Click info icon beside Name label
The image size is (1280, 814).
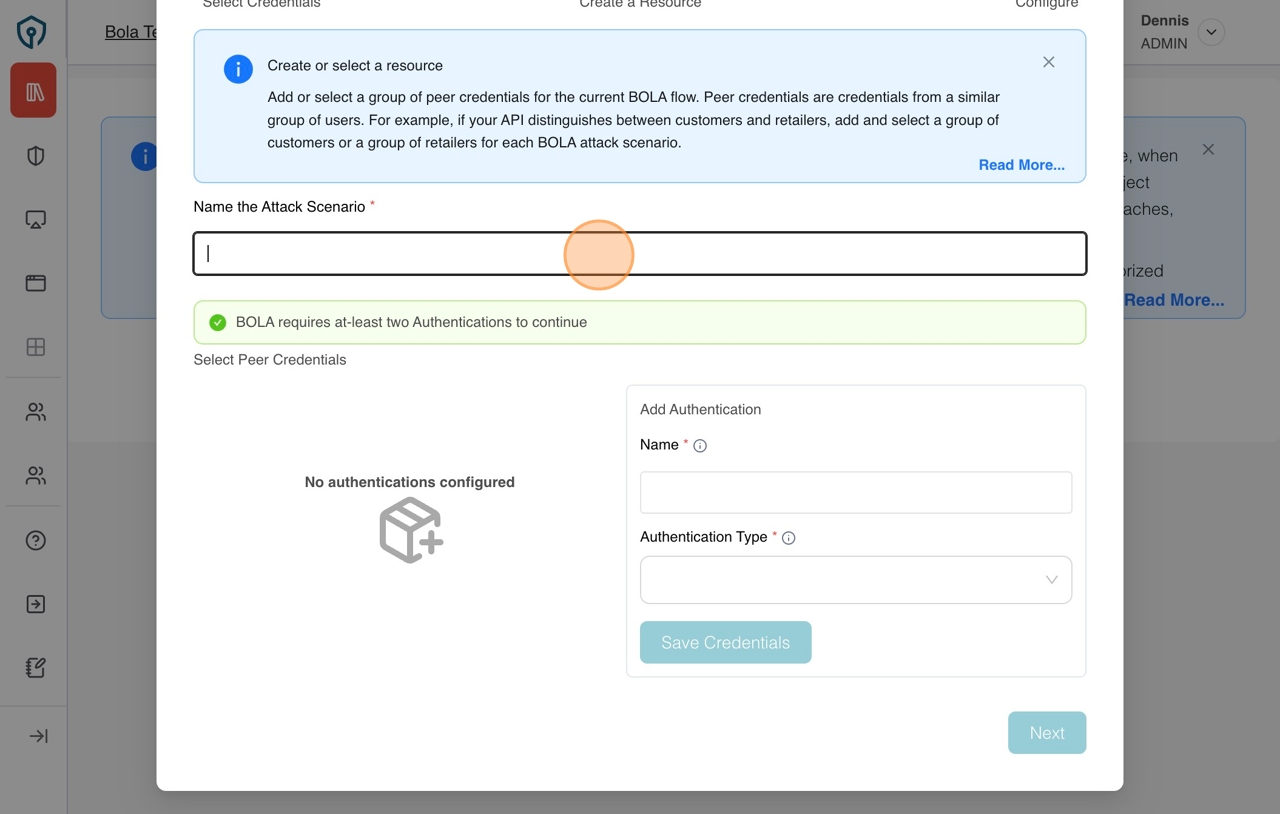tap(700, 446)
